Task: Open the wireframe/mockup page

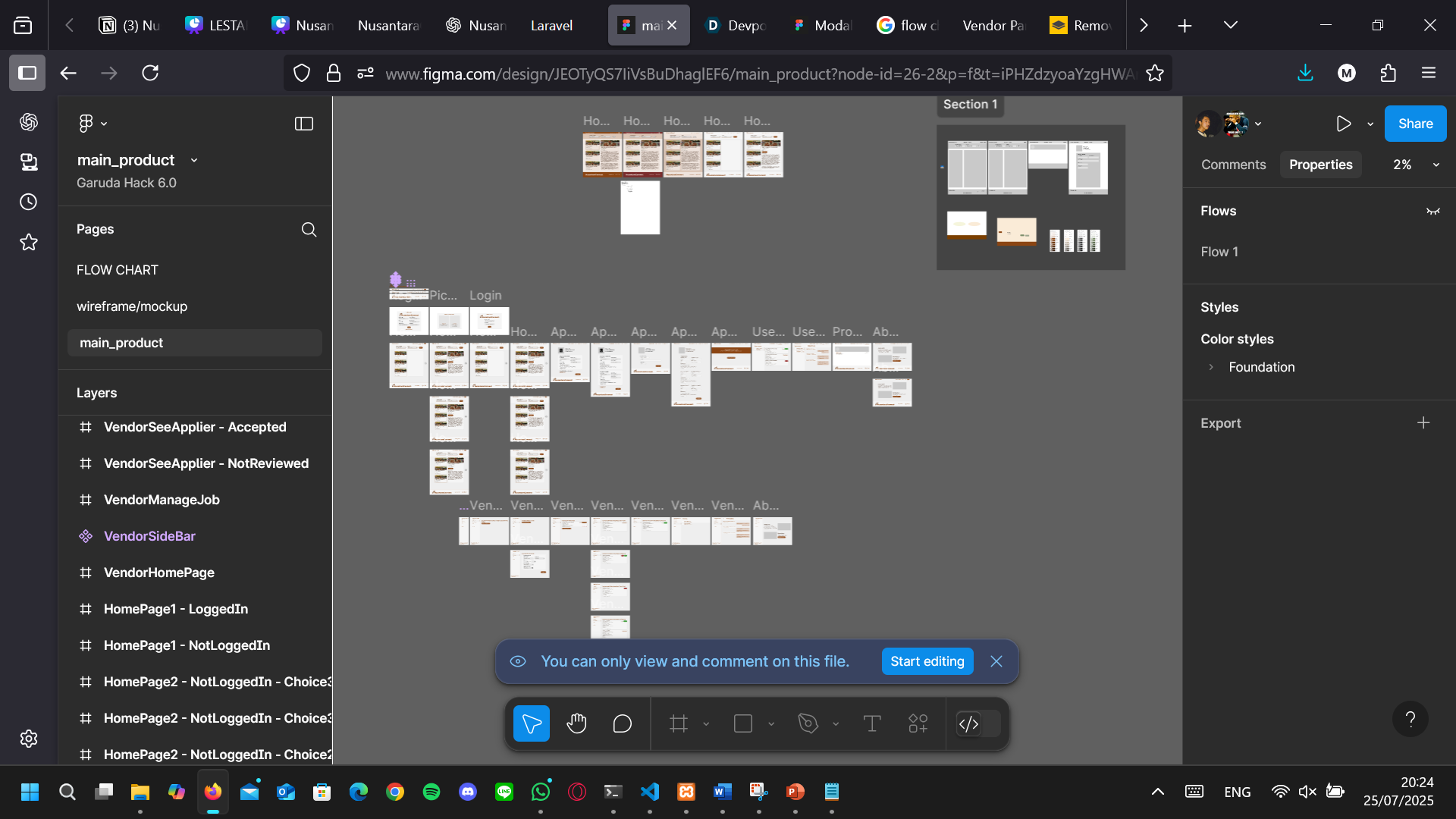Action: coord(132,306)
